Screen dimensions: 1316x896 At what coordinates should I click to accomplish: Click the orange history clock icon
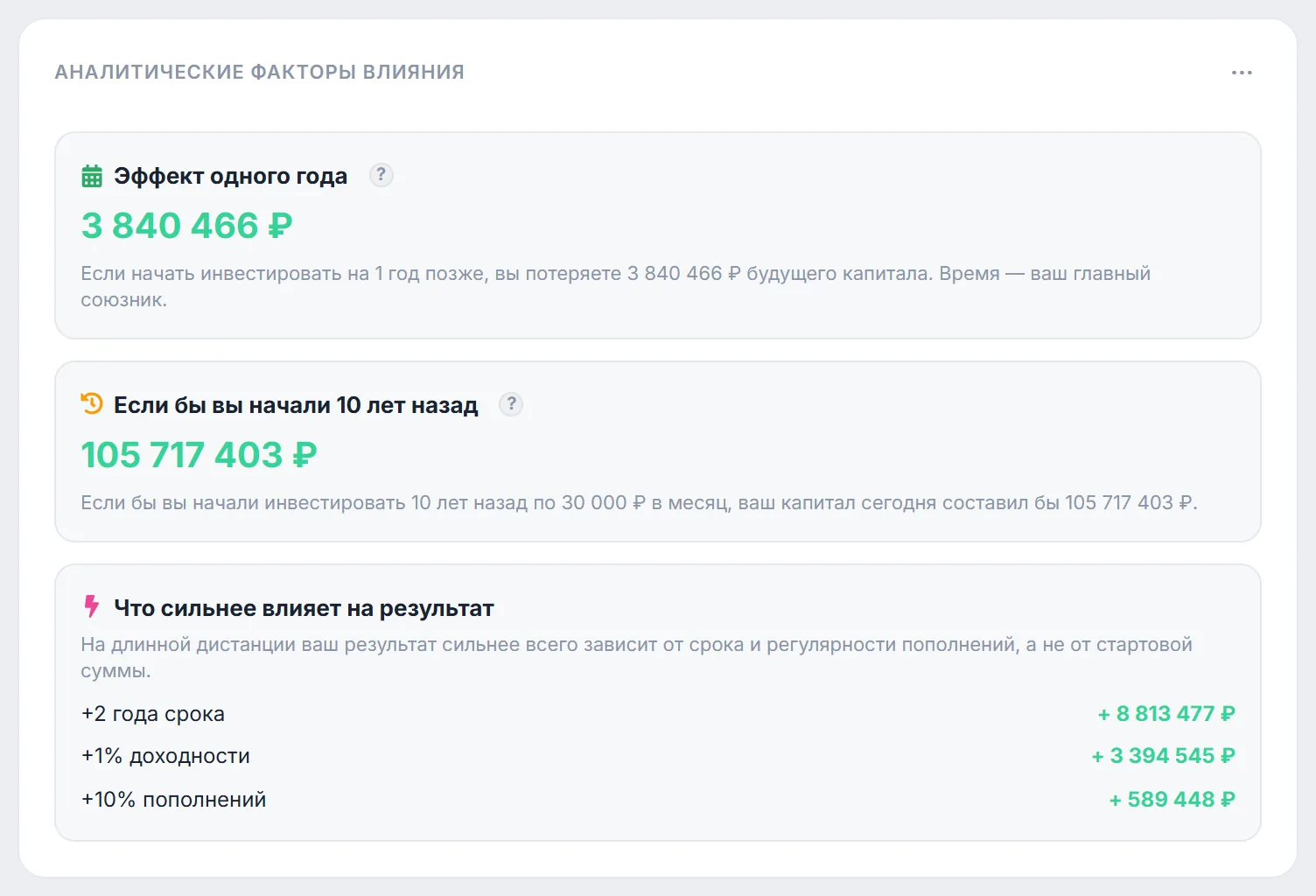click(x=92, y=404)
